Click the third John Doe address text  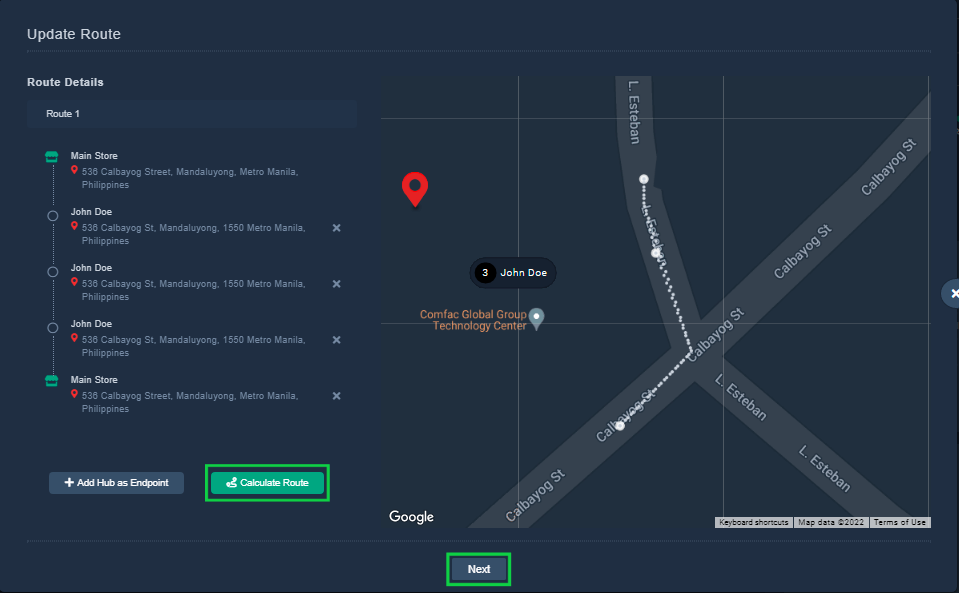coord(193,347)
